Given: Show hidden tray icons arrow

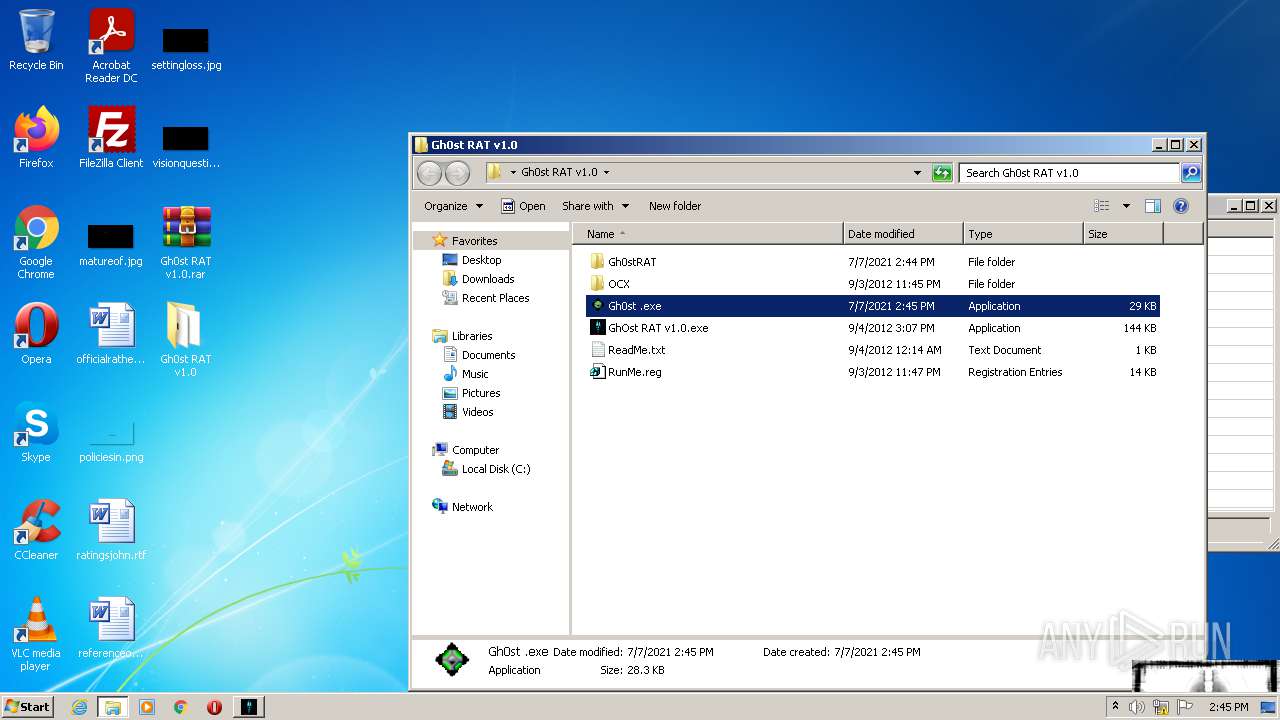Looking at the screenshot, I should (x=1115, y=706).
